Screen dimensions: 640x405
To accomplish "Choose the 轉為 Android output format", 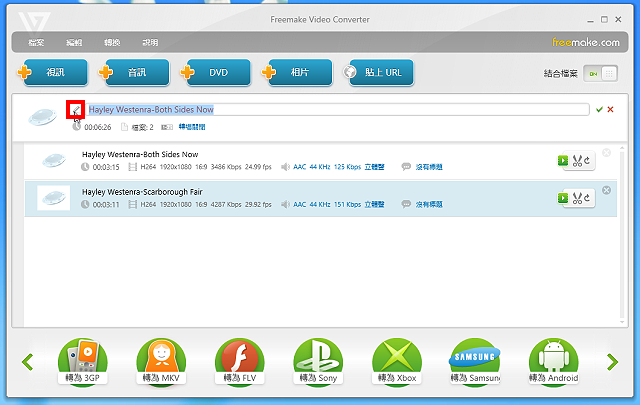I will point(553,362).
